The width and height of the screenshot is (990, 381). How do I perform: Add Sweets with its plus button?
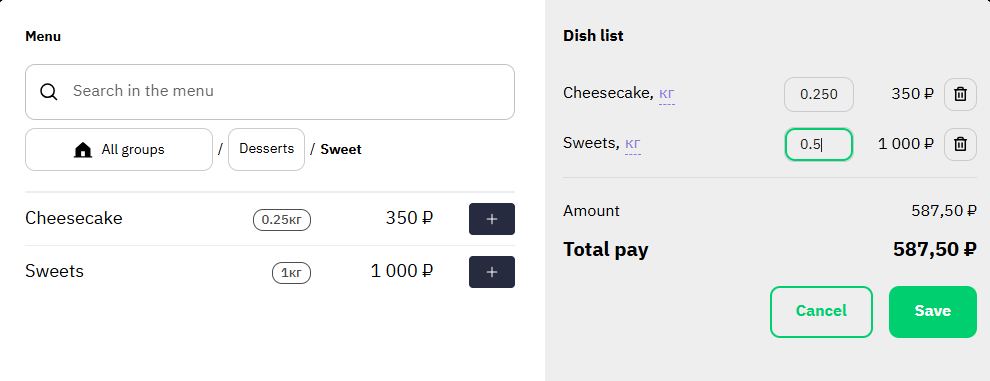[x=492, y=272]
